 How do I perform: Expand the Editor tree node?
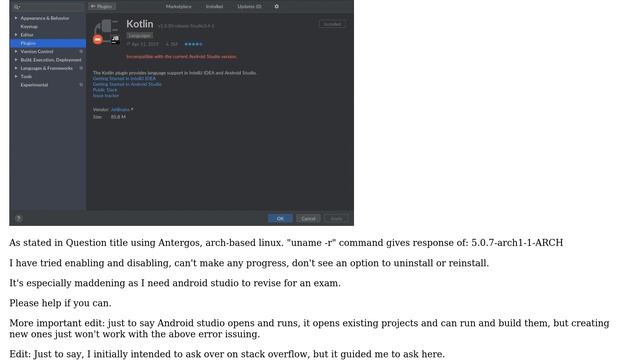click(16, 35)
